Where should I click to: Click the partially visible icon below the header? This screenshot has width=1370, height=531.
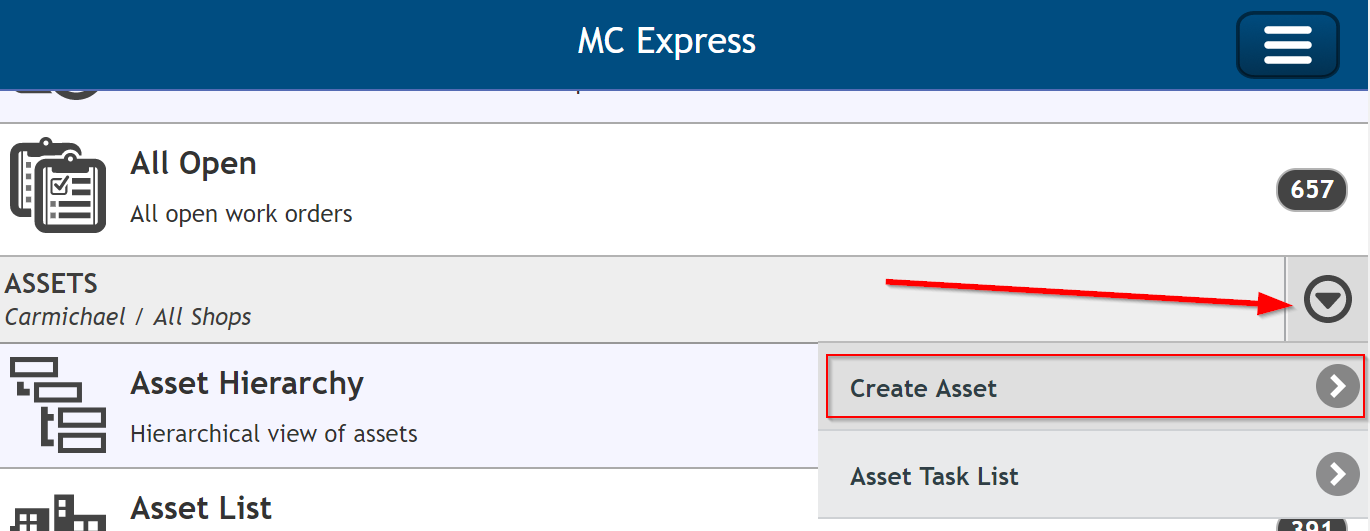[58, 94]
